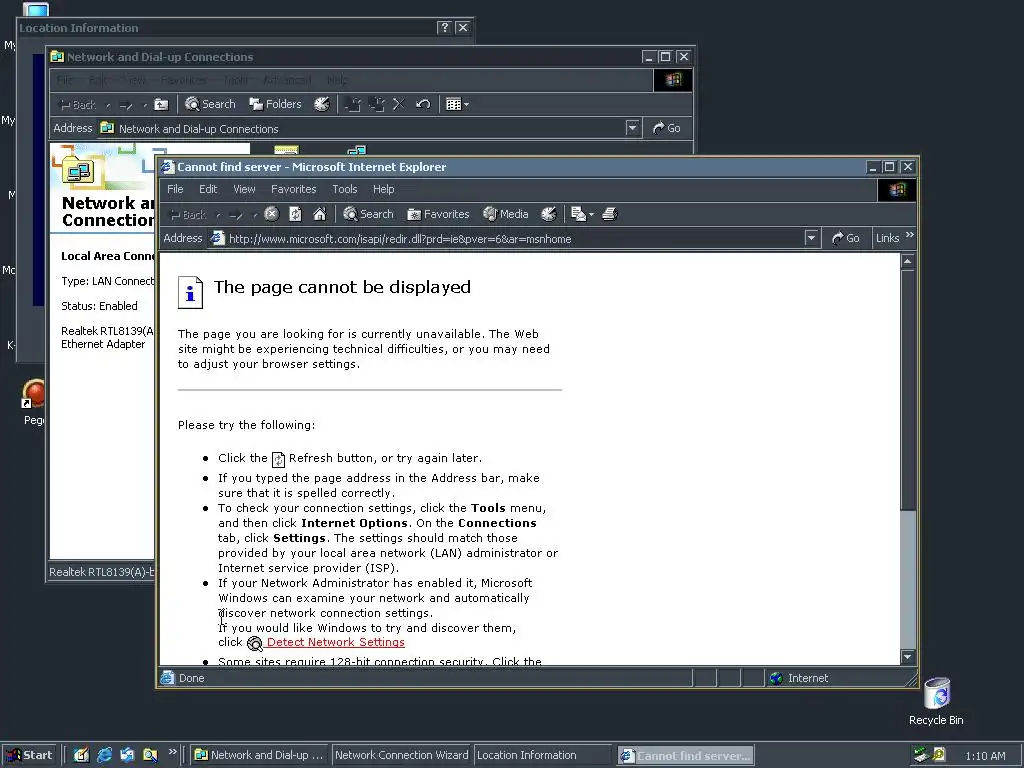Screen dimensions: 1024x768
Task: Open the Help menu in Internet Explorer
Action: (x=383, y=189)
